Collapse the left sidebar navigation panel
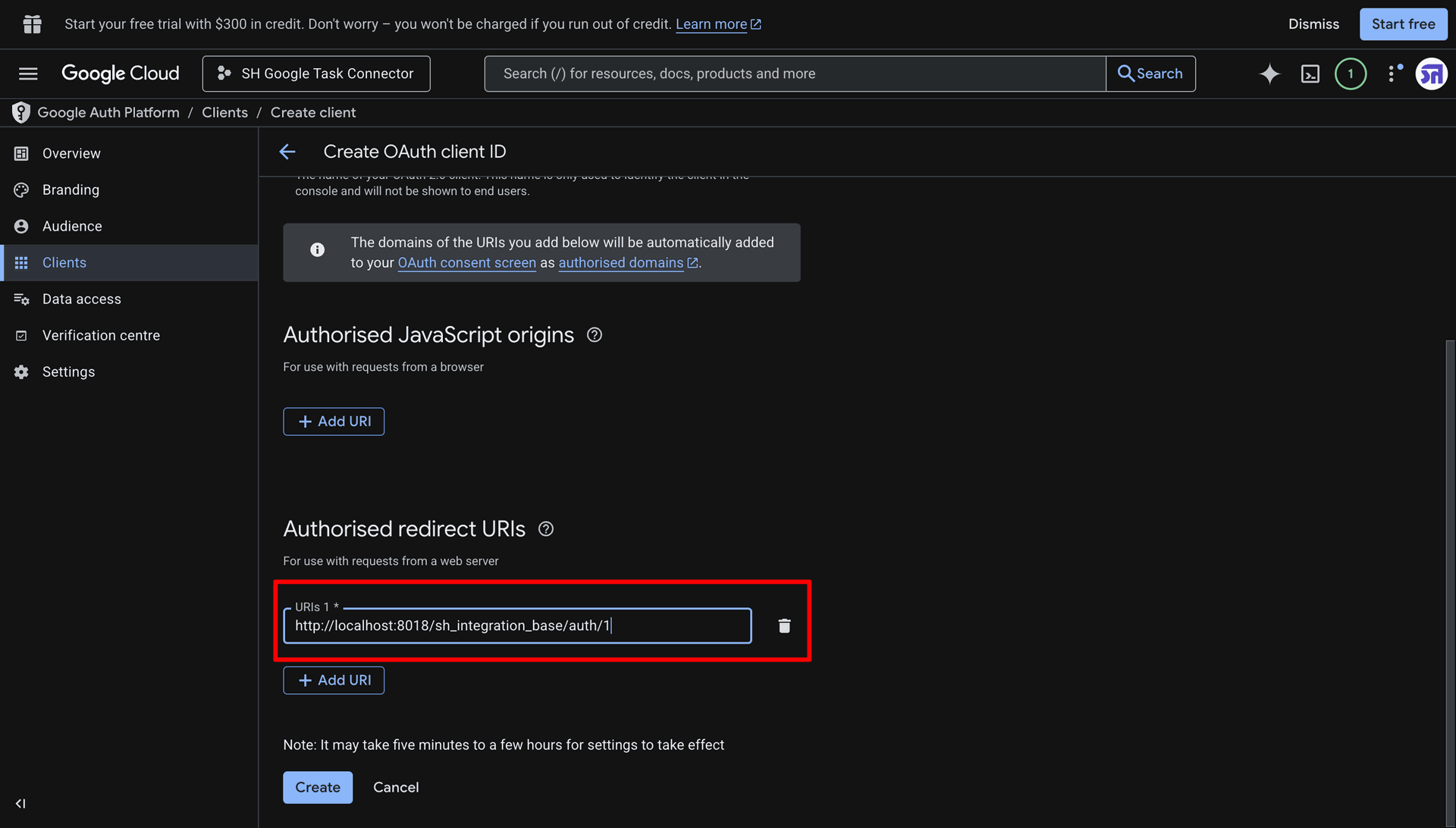 click(x=20, y=803)
